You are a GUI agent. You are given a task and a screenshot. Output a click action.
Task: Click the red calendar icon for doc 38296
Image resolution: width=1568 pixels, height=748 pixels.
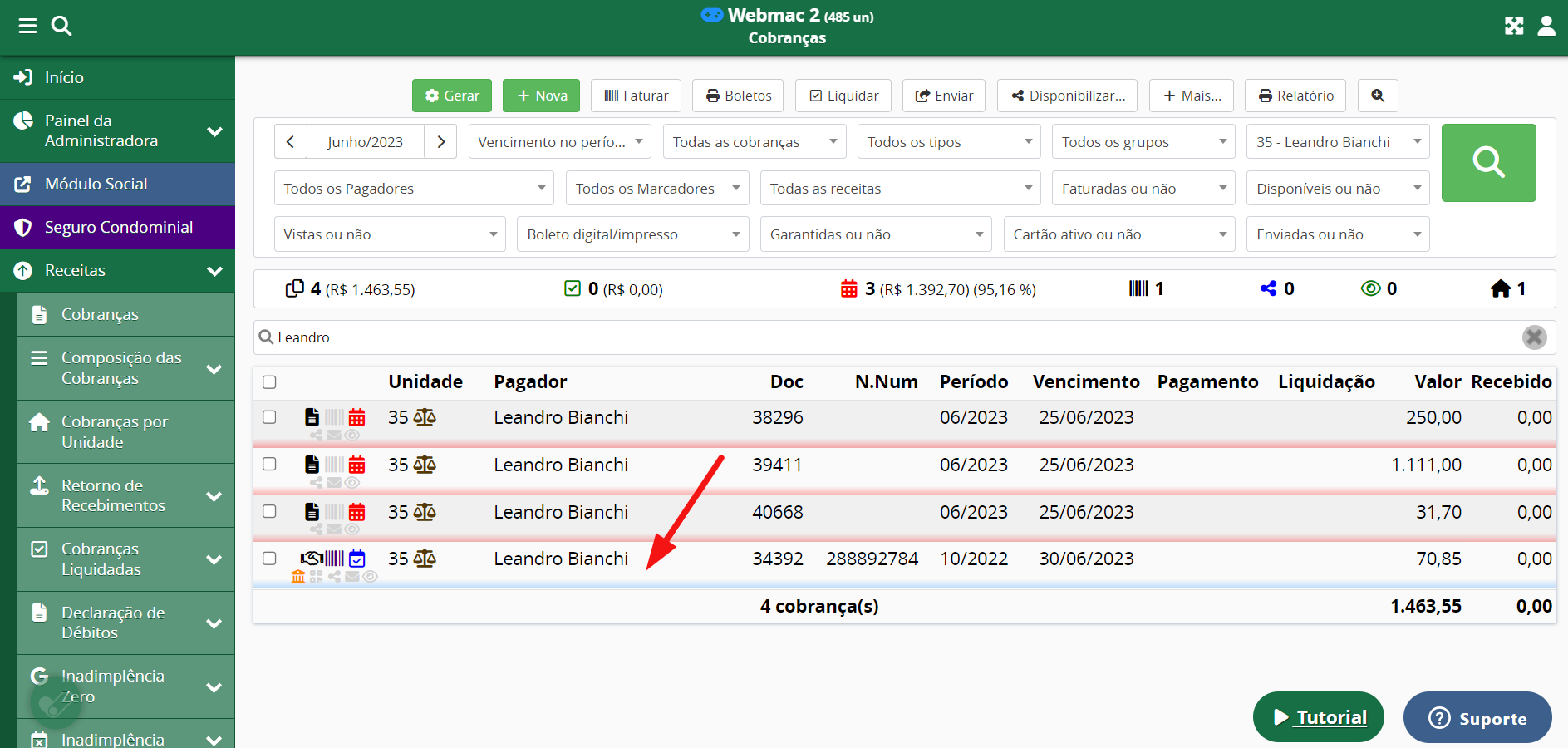point(356,417)
